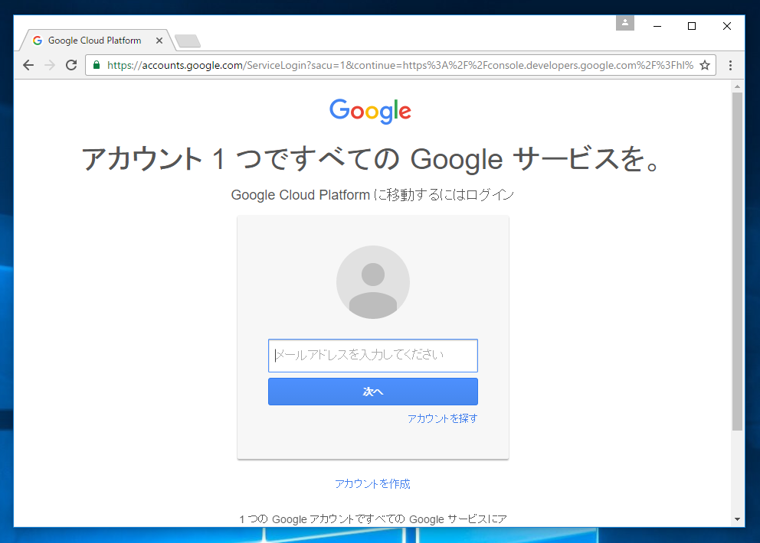Open a new tab with the blank tab button
The height and width of the screenshot is (543, 760).
(188, 41)
